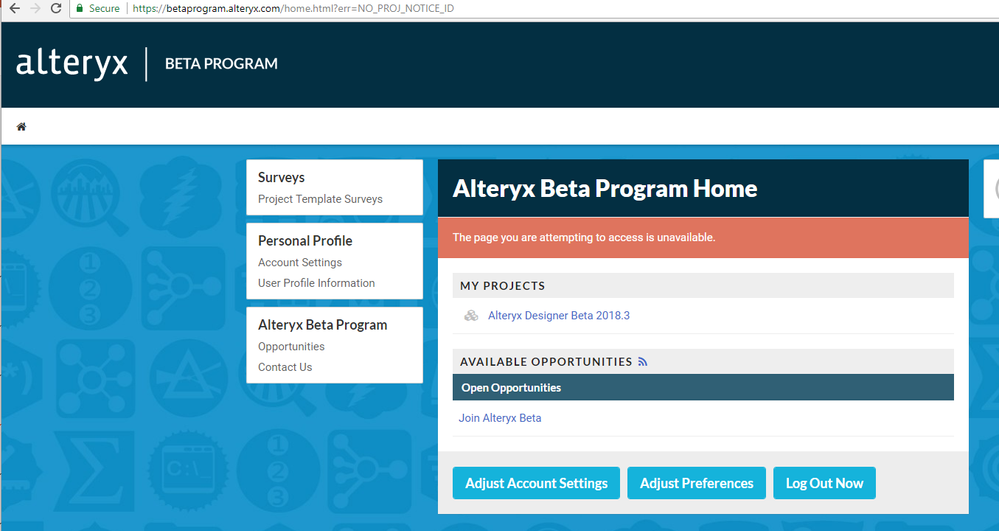Click the Alteryx Designer Beta project icon

[x=471, y=316]
